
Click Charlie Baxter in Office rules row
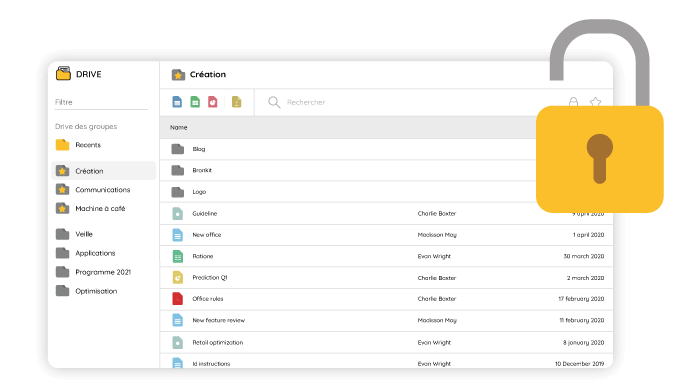(437, 299)
